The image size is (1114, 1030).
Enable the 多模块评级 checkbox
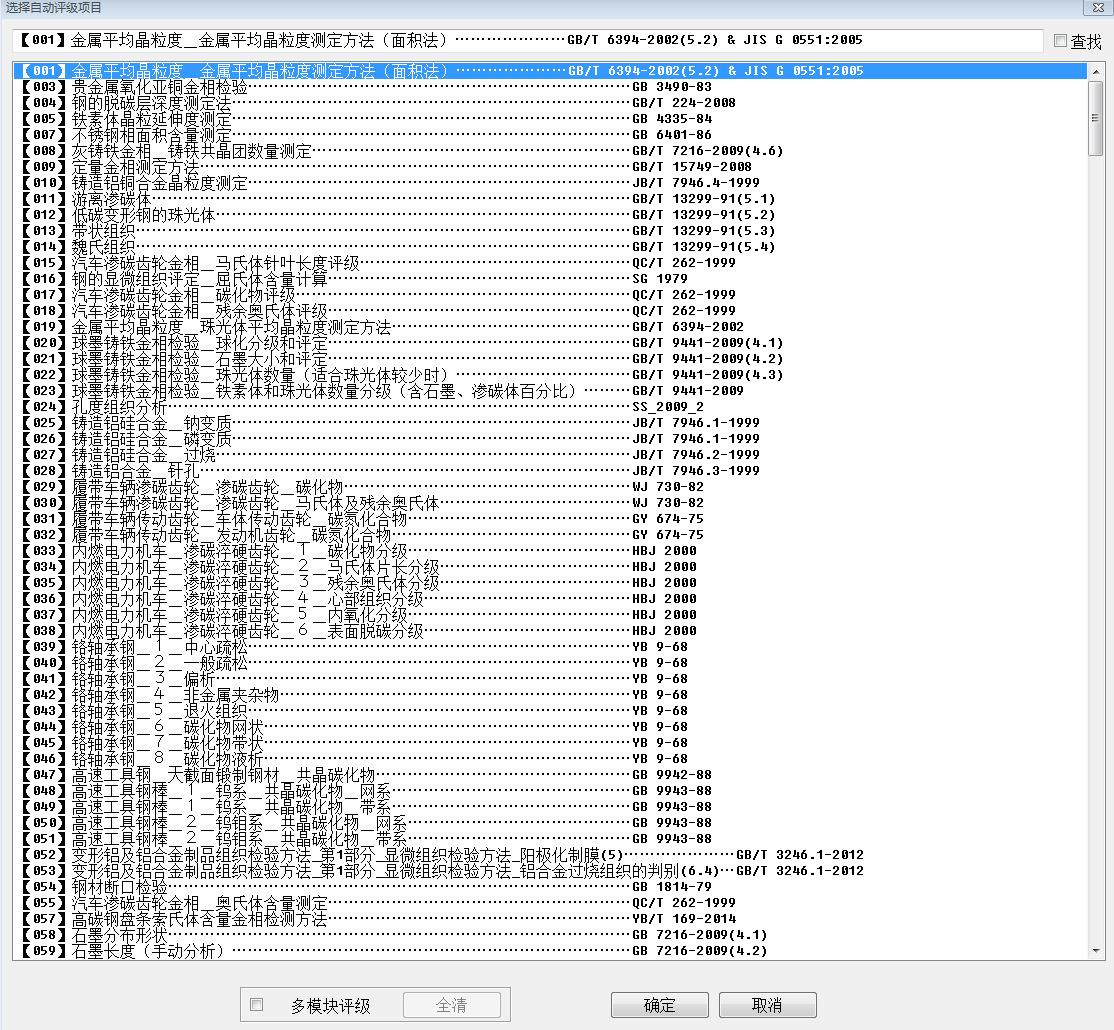[x=257, y=1005]
